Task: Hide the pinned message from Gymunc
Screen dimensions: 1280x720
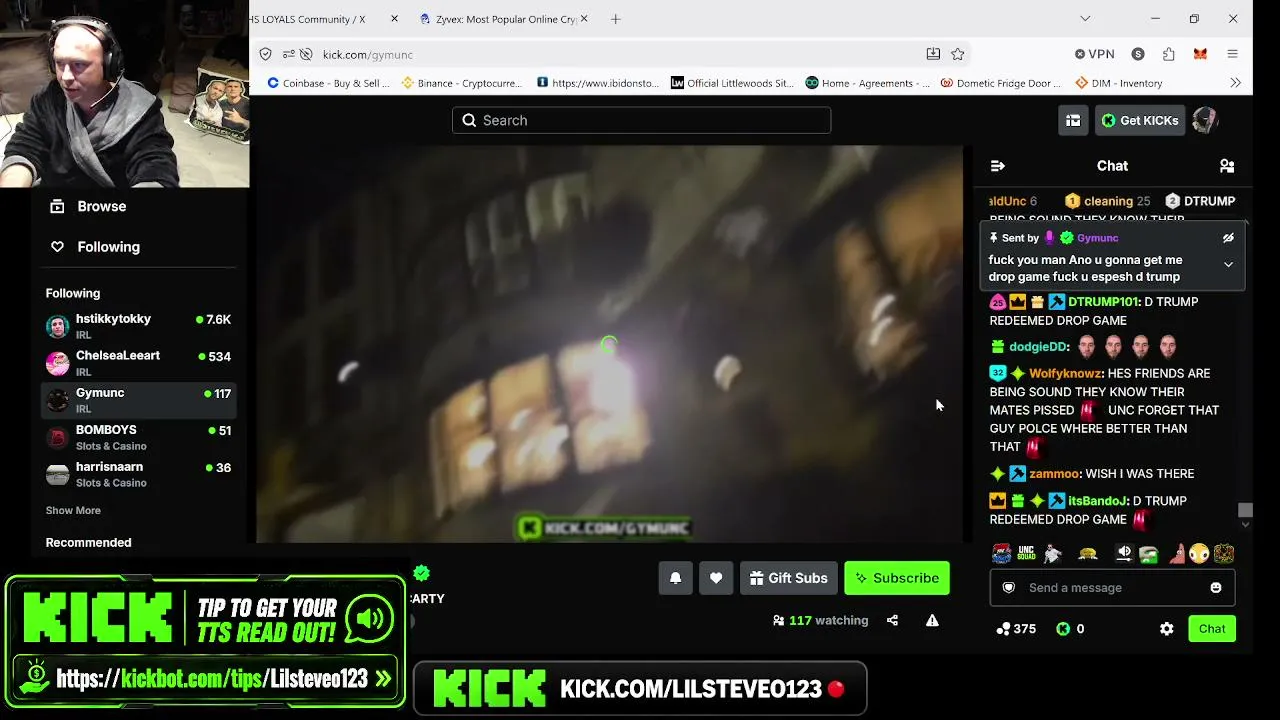Action: point(1228,238)
